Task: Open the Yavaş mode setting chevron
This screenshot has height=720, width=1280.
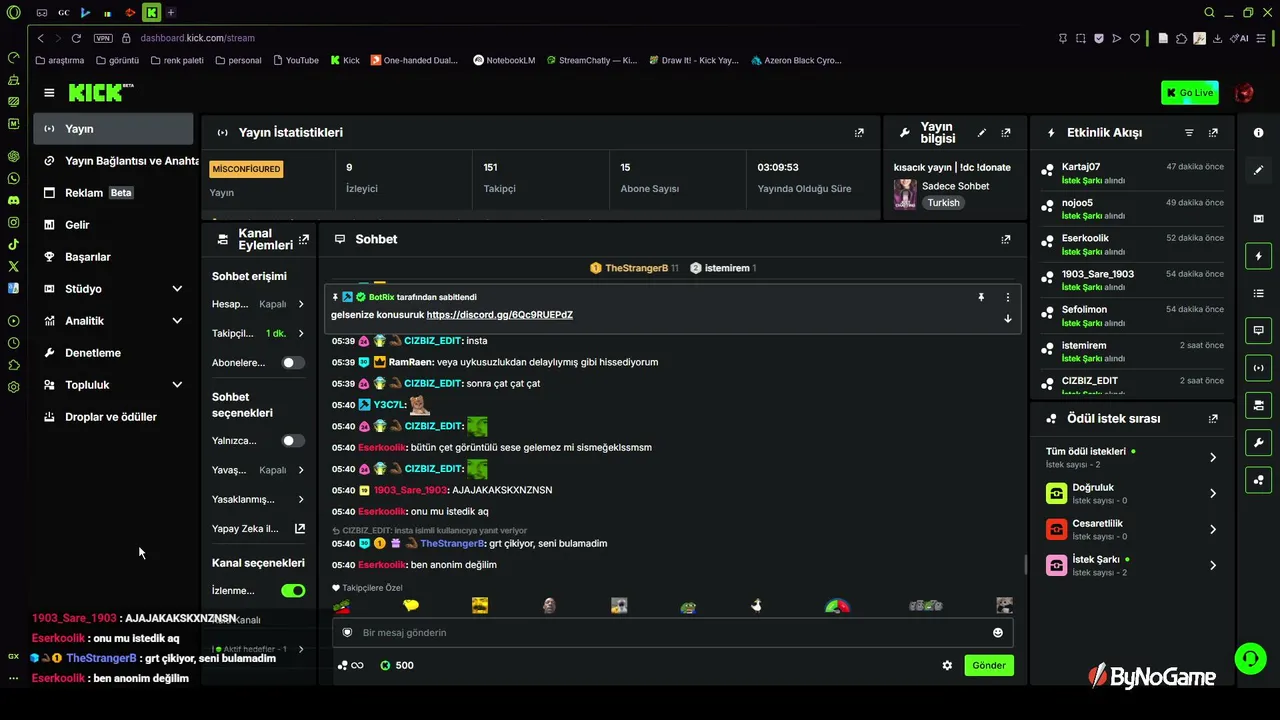Action: click(x=301, y=470)
